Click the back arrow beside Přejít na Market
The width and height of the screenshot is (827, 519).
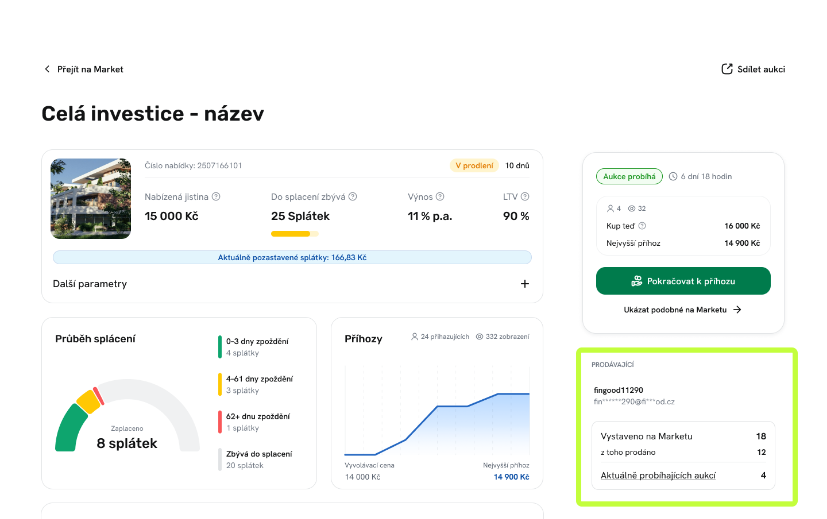point(47,69)
